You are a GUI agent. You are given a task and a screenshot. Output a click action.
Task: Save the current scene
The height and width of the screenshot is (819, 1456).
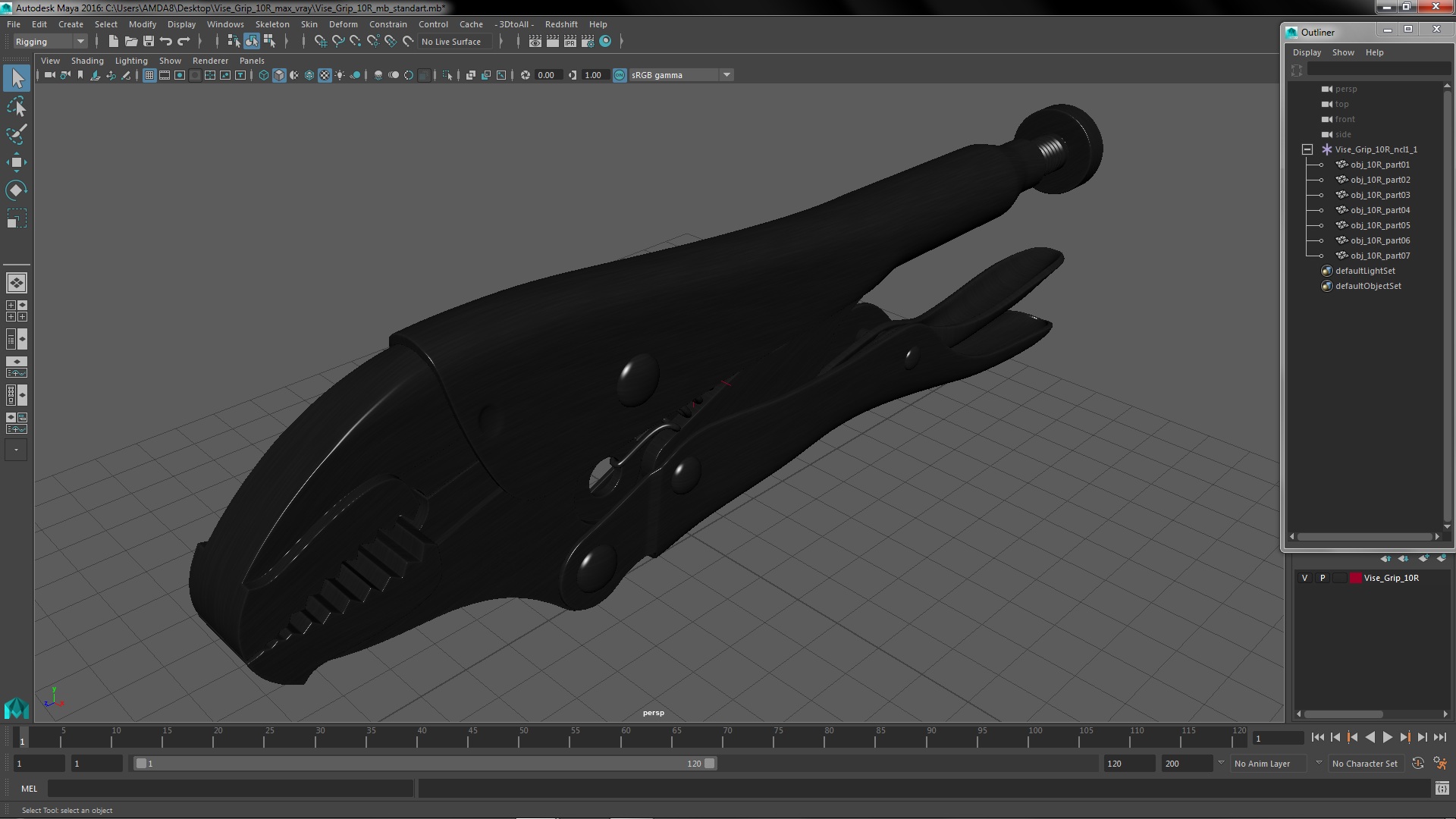149,42
